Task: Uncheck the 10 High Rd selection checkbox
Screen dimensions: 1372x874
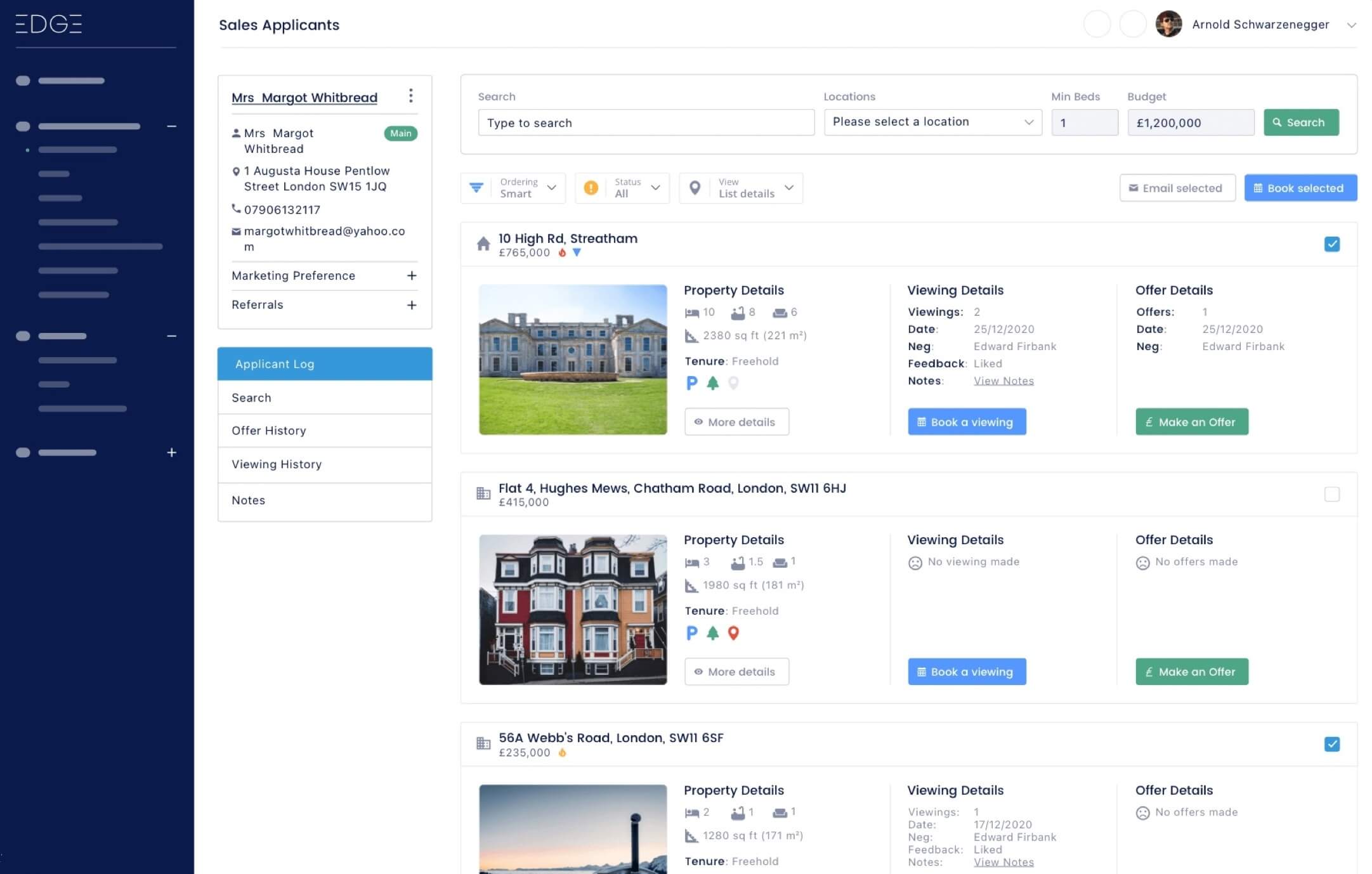Action: click(x=1332, y=244)
